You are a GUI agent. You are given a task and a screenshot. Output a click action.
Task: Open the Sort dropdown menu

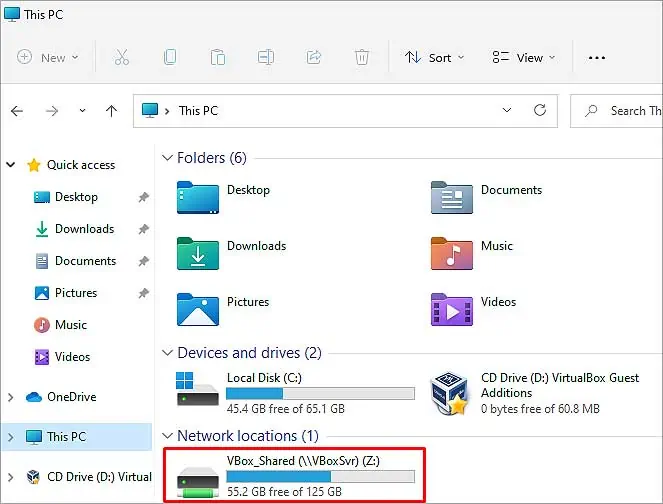tap(434, 58)
